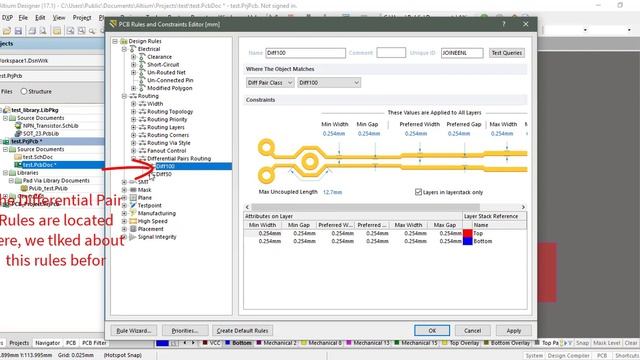The image size is (640, 360).
Task: Expand the Width rule node
Action: pyautogui.click(x=133, y=104)
